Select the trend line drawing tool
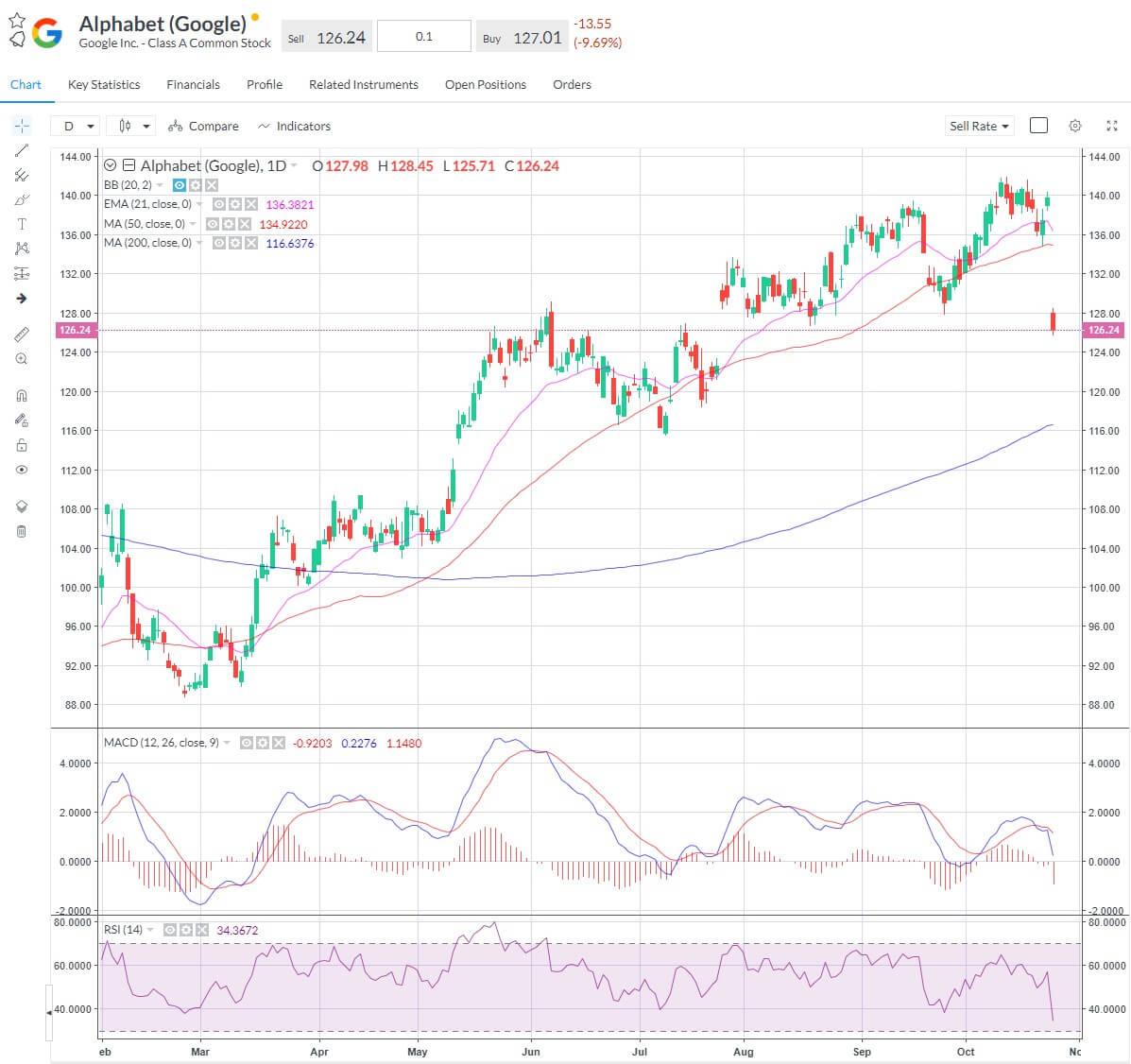This screenshot has width=1131, height=1064. click(22, 151)
